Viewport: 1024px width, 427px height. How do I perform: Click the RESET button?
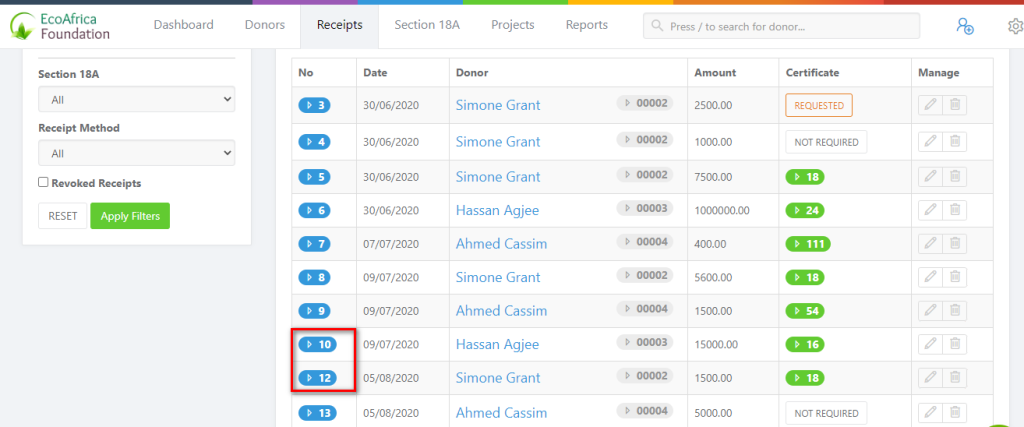coord(63,216)
